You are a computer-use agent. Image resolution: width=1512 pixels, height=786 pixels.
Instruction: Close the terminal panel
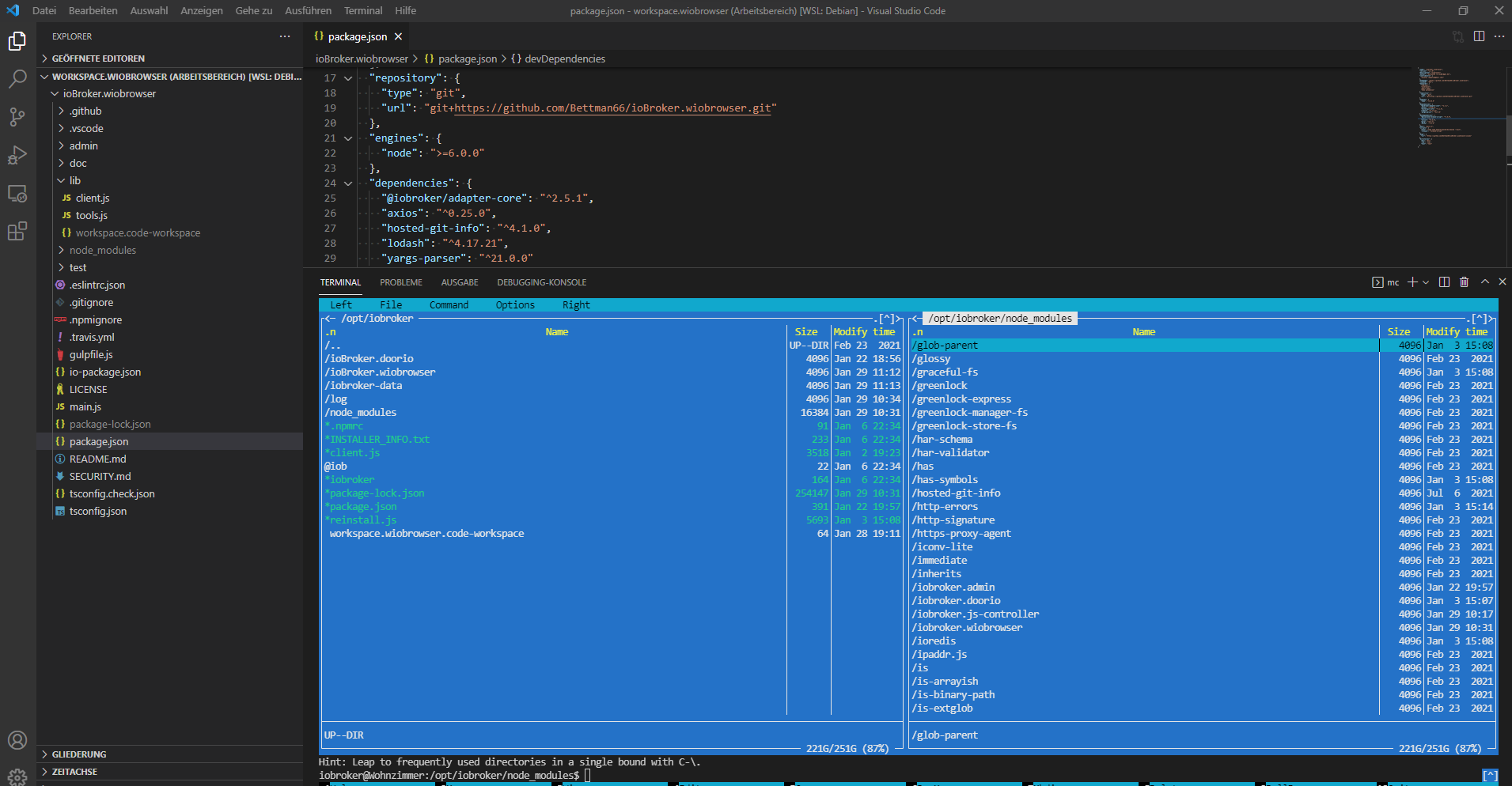point(1503,282)
